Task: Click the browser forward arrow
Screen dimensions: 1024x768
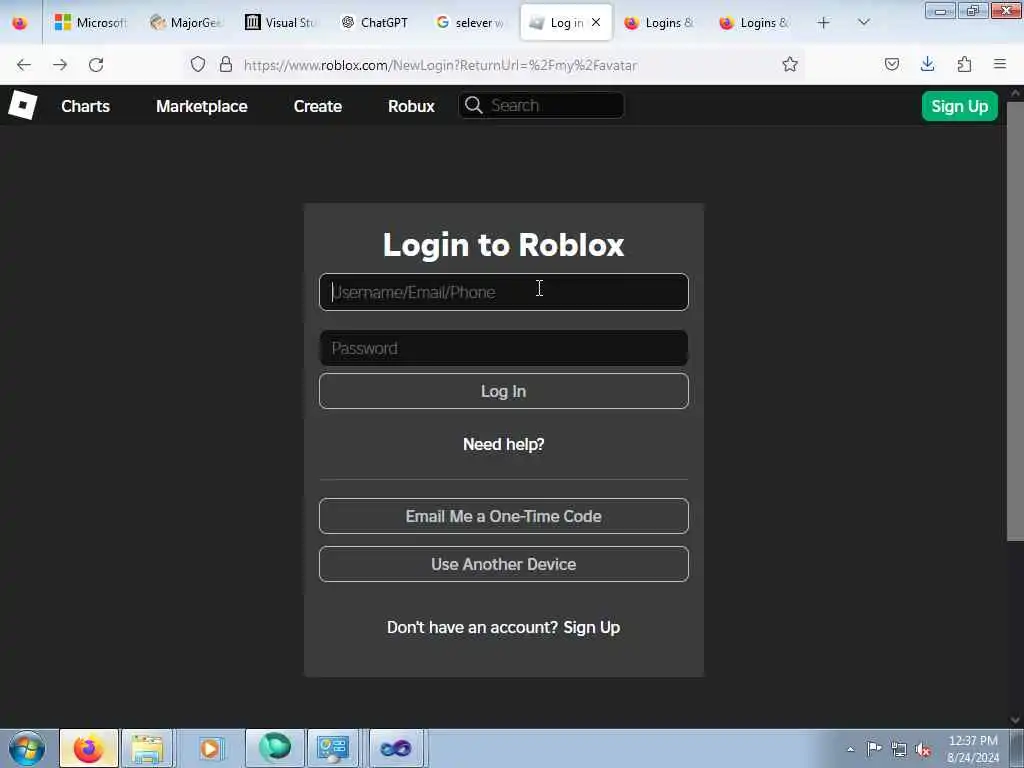Action: click(60, 65)
